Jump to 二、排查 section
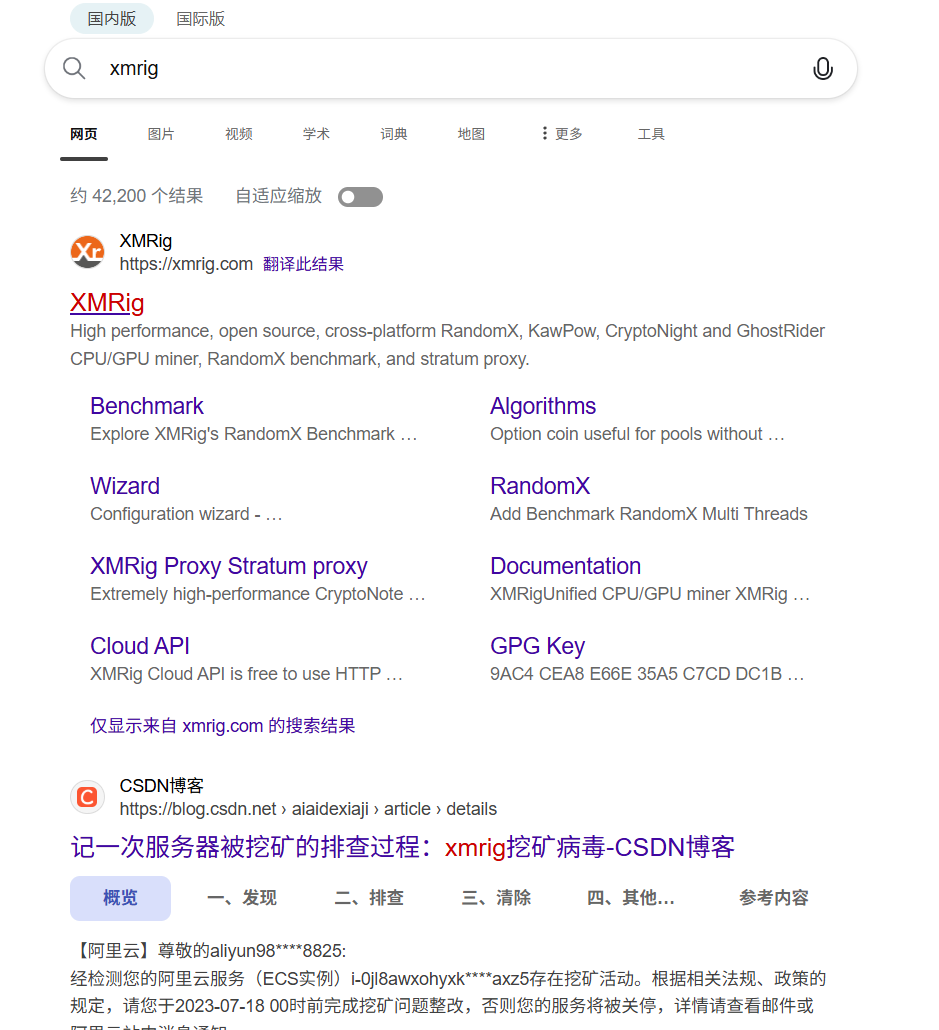This screenshot has height=1030, width=939. (369, 898)
